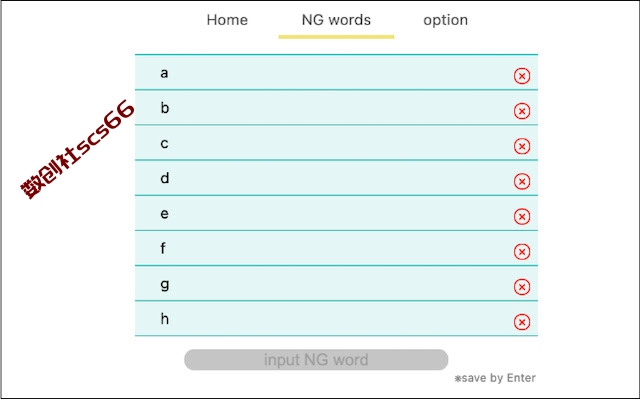Remove NG word "h" via delete icon
The width and height of the screenshot is (640, 400).
click(522, 322)
